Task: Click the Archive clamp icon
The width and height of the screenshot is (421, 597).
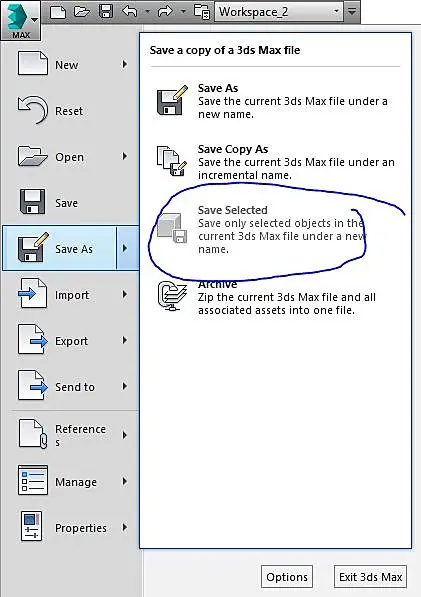Action: (x=172, y=296)
